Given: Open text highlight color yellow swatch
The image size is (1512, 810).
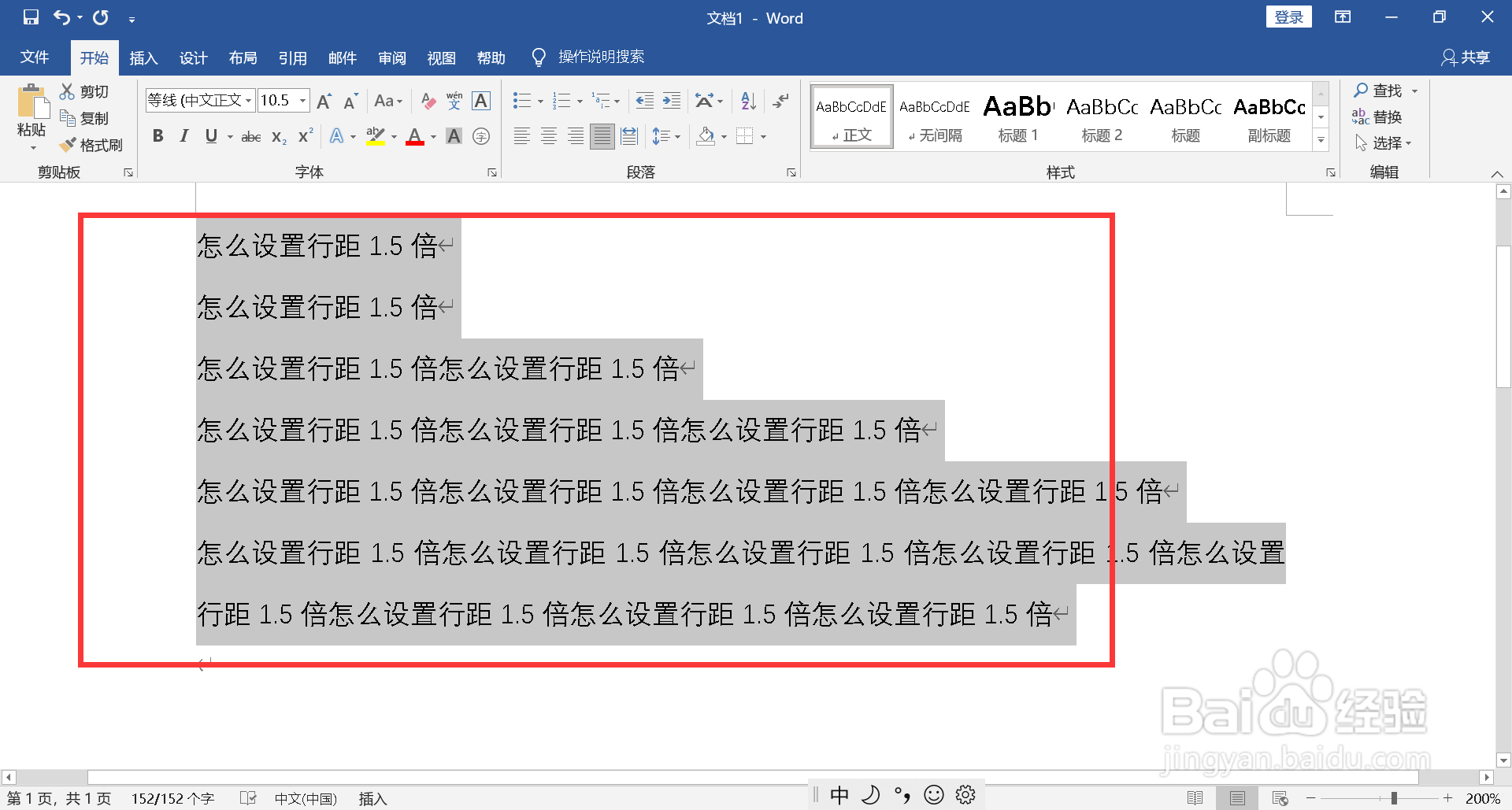Looking at the screenshot, I should [376, 137].
